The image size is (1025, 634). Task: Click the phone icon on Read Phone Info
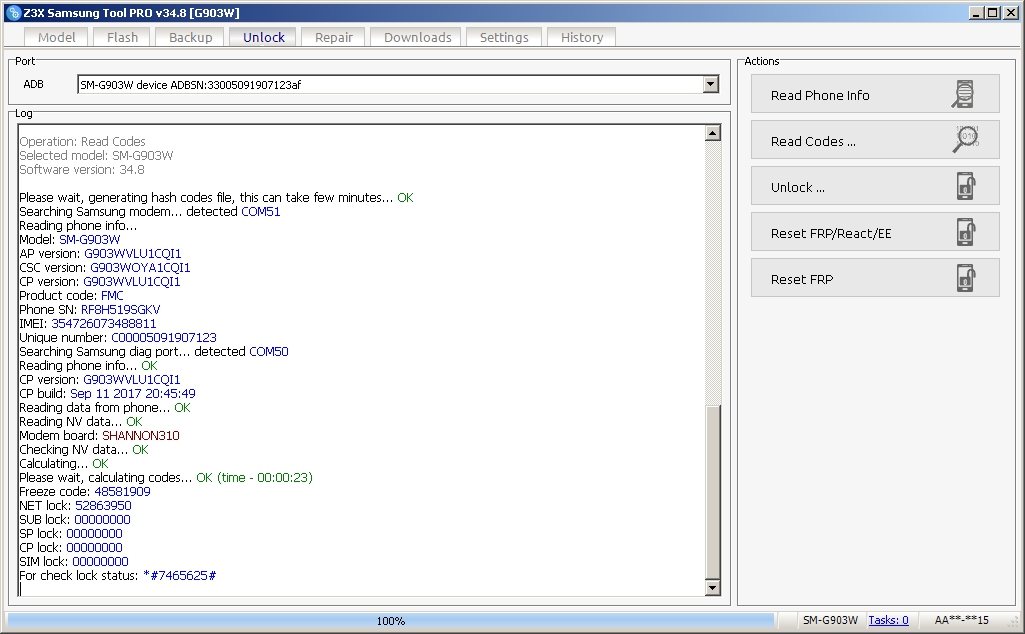click(x=963, y=94)
